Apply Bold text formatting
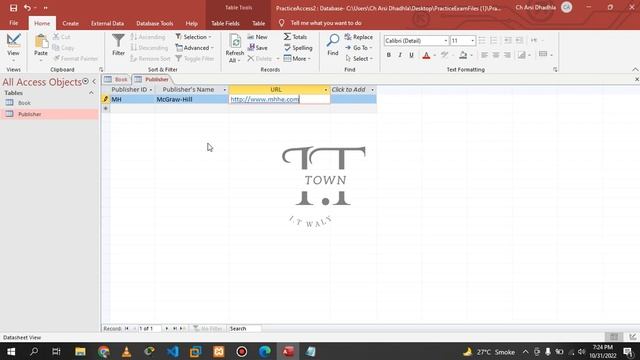 point(389,55)
